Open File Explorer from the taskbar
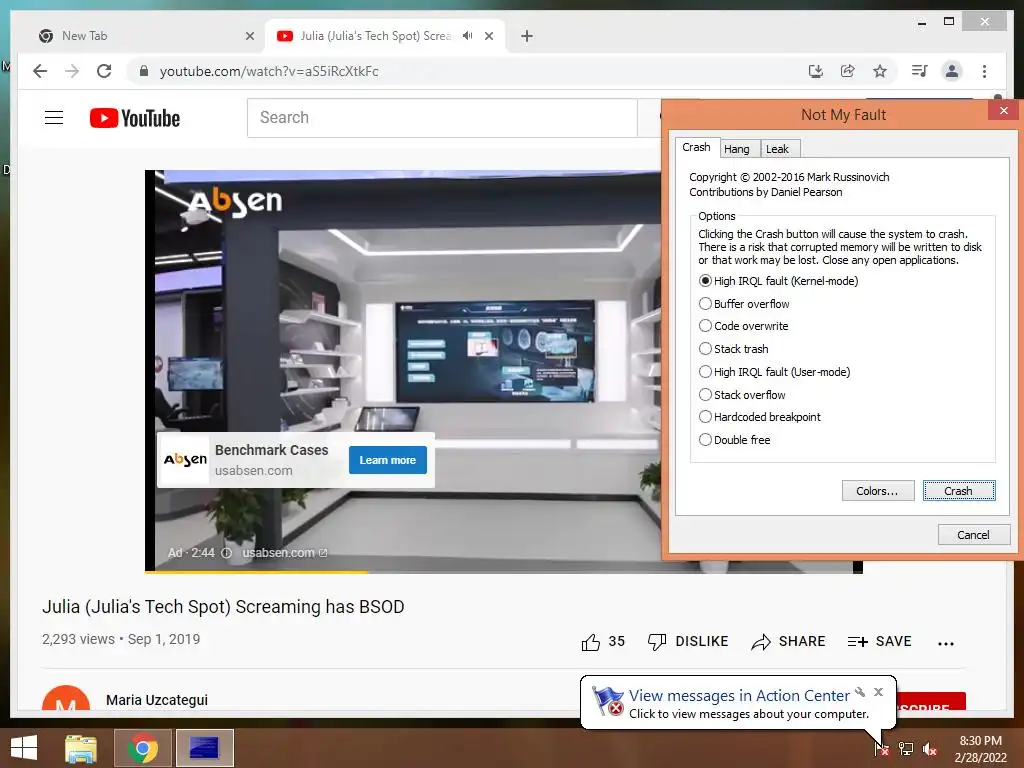Screen dimensions: 1024x768 [x=81, y=748]
